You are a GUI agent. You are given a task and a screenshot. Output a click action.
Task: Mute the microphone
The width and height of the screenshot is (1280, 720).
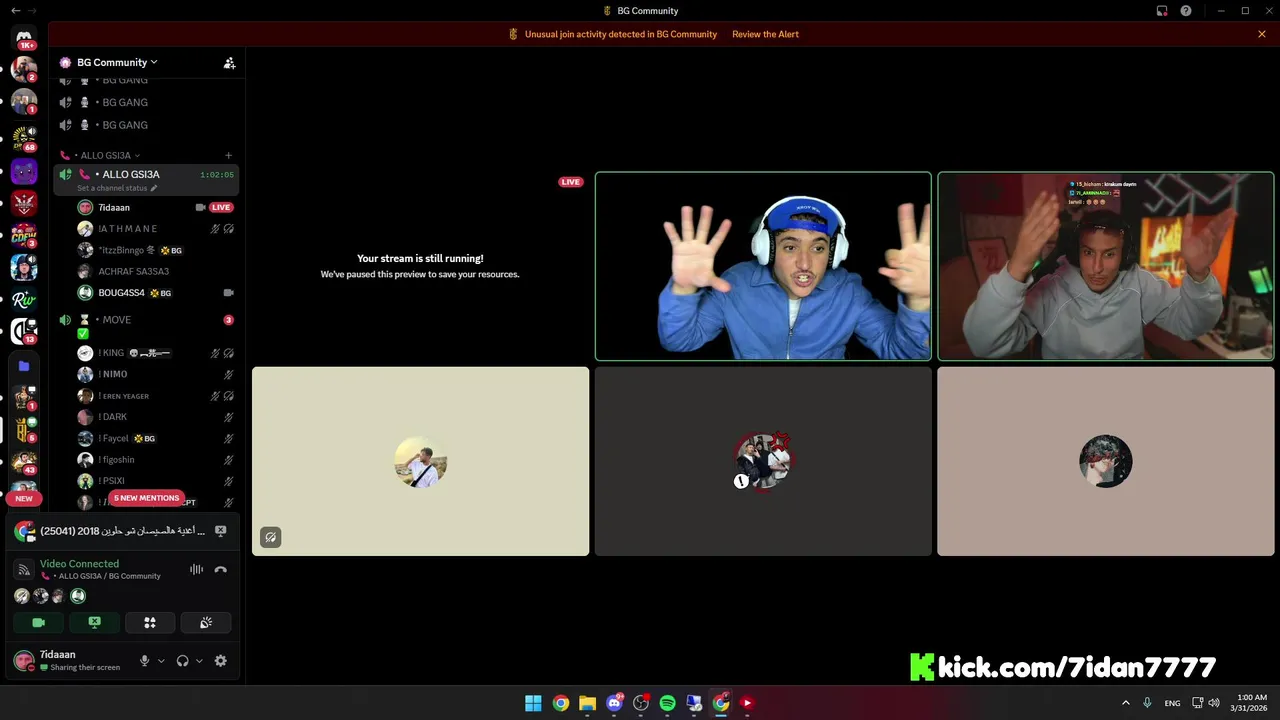144,661
